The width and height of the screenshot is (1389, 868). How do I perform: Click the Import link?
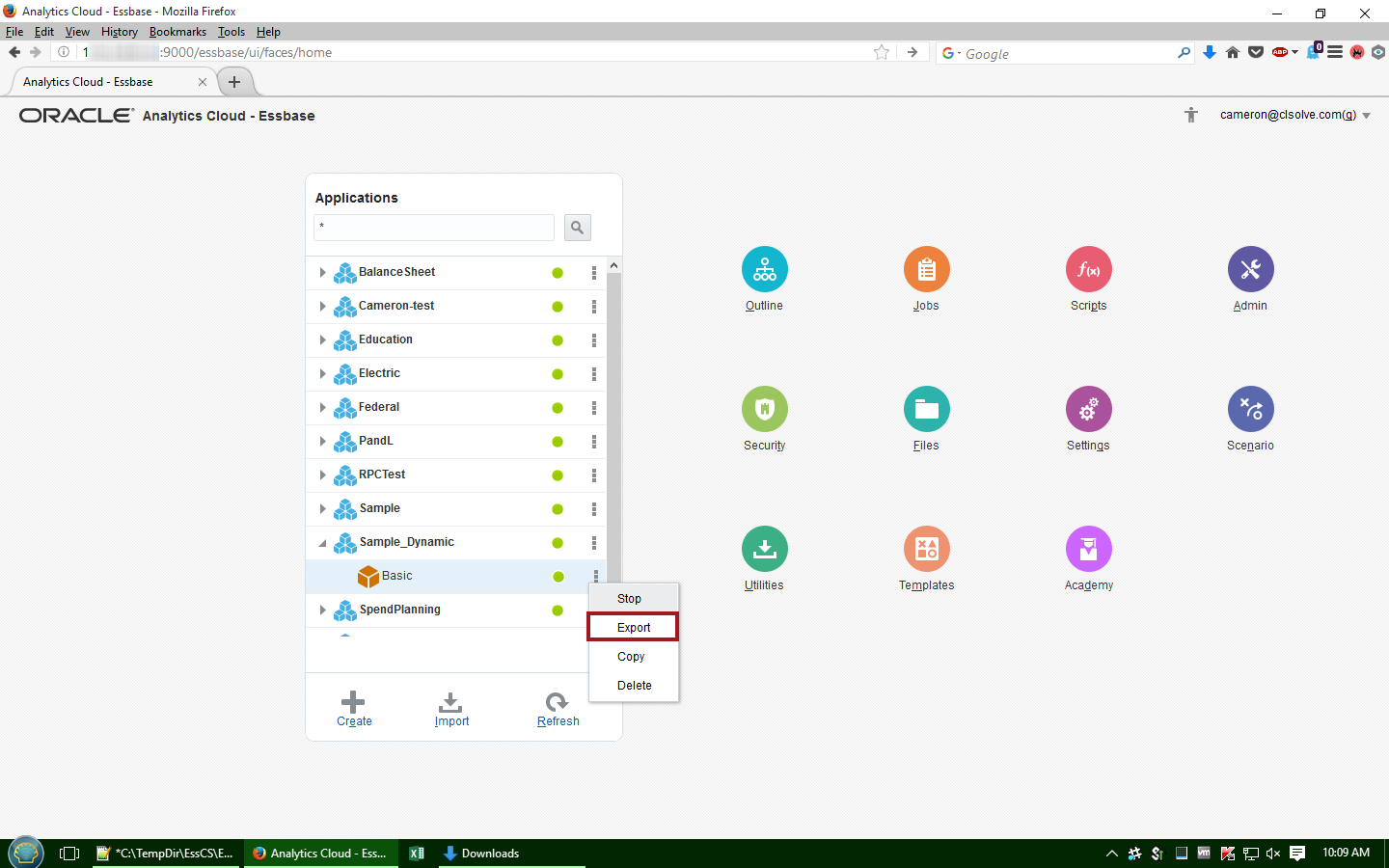point(451,721)
